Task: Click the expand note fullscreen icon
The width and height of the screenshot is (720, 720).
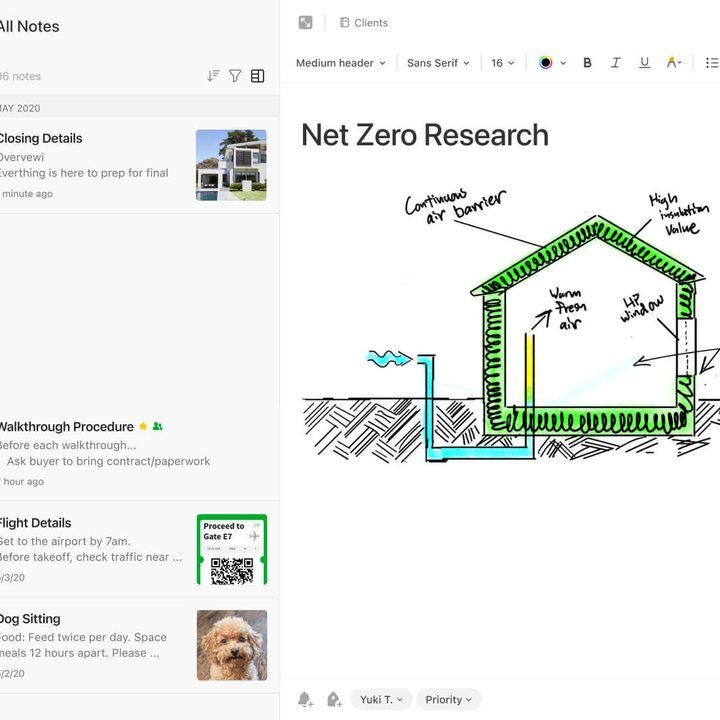Action: point(305,22)
